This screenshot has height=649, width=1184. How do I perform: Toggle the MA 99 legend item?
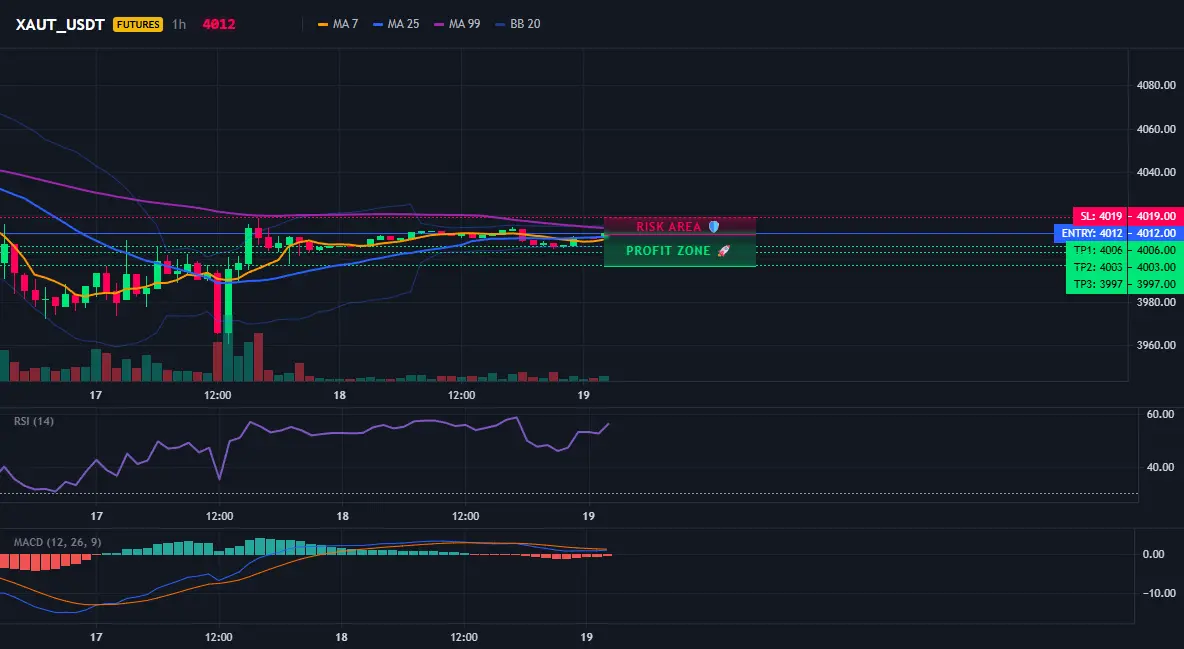(x=458, y=24)
